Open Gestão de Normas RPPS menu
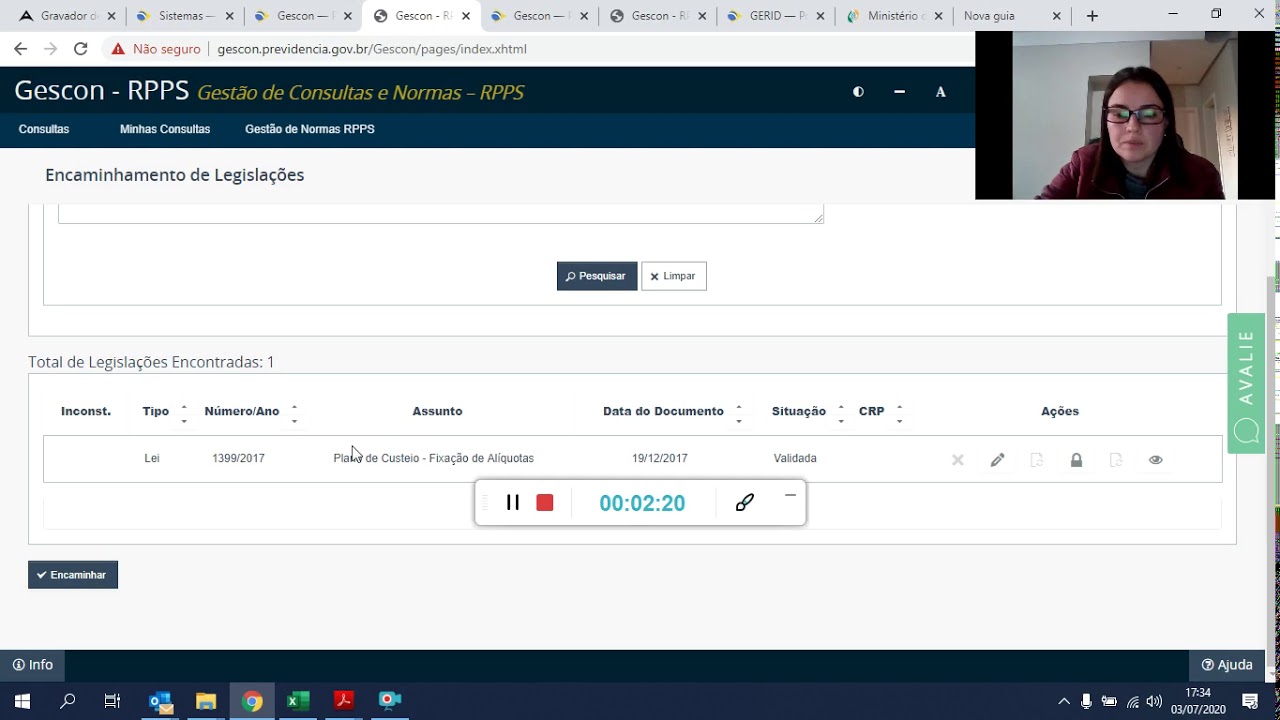 point(310,129)
